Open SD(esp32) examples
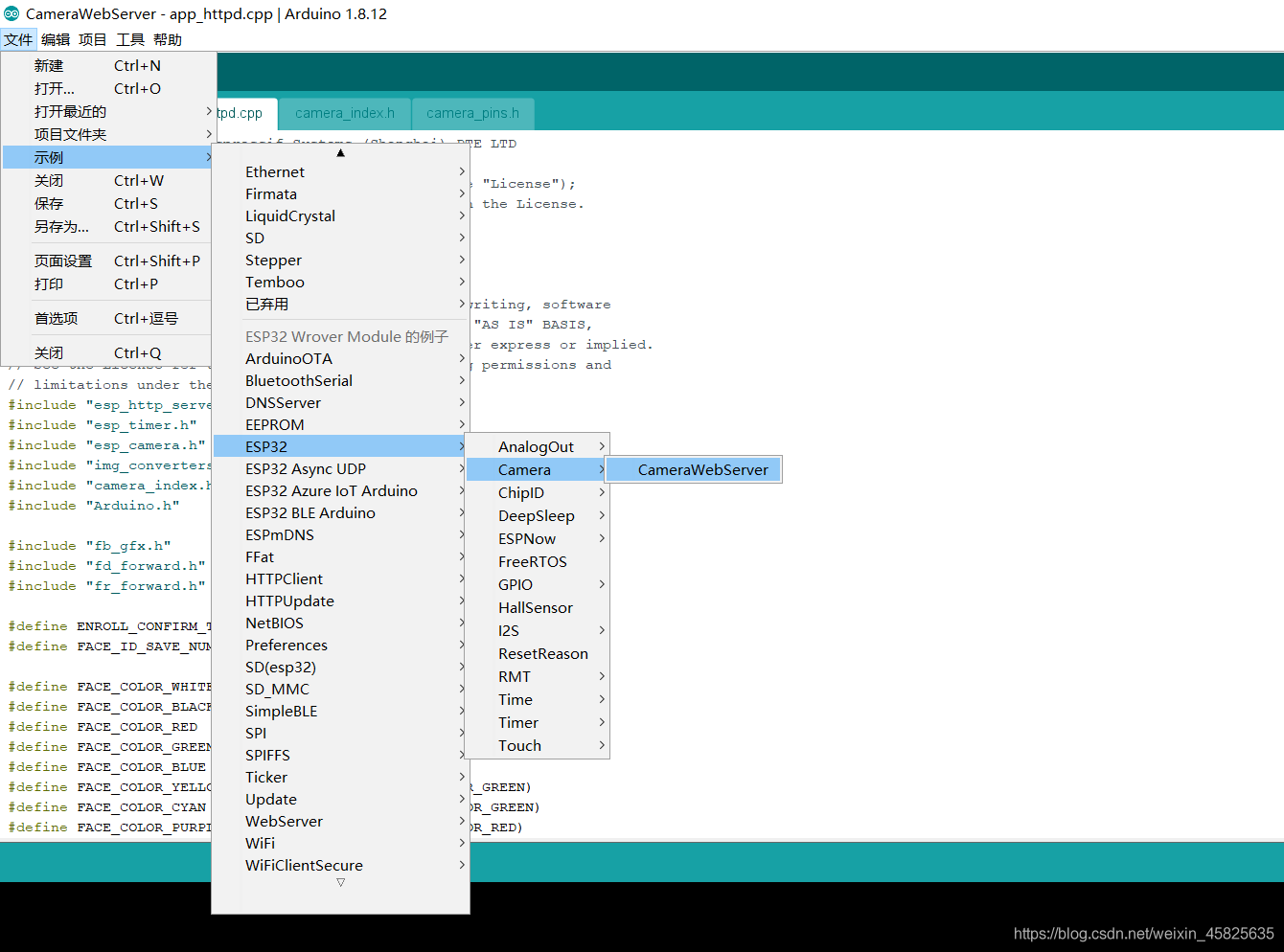 point(340,667)
